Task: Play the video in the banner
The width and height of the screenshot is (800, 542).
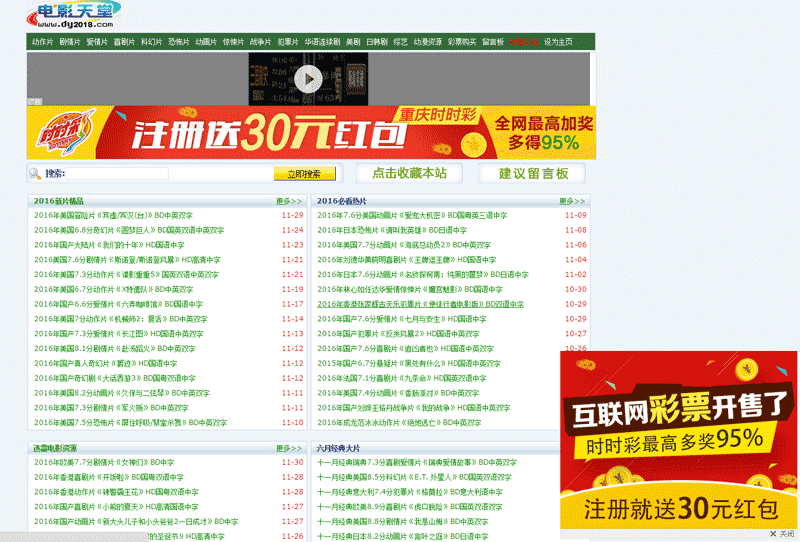Action: click(x=308, y=79)
